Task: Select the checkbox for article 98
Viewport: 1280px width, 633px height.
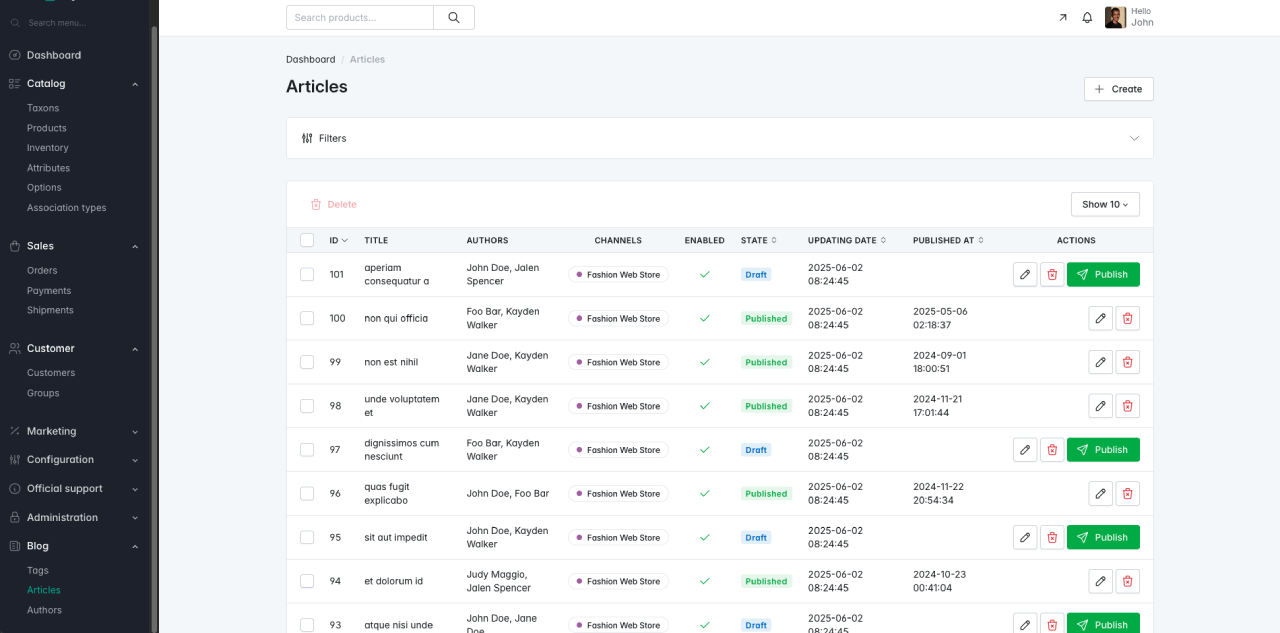Action: pos(307,406)
